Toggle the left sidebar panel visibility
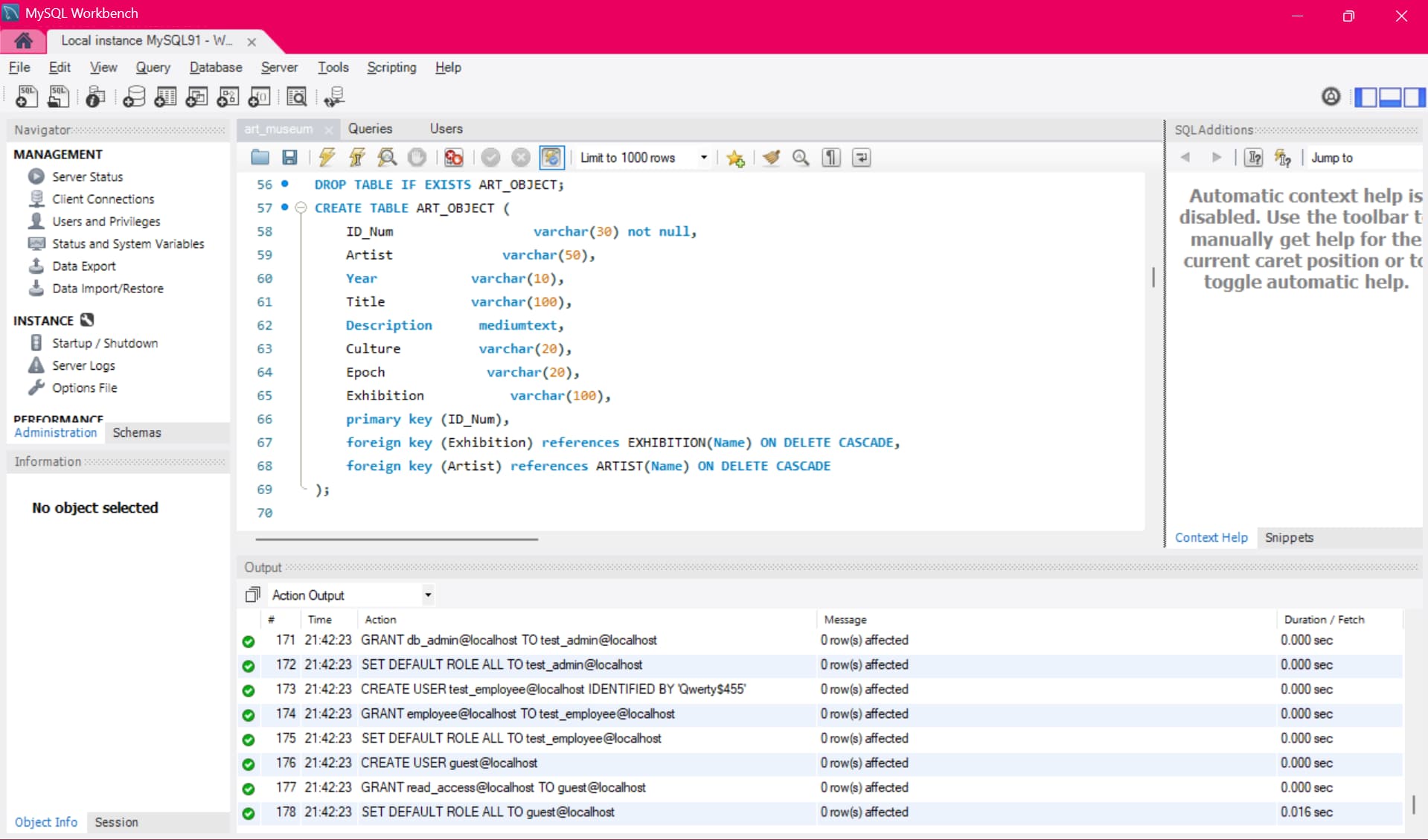Screen dimensions: 1428x840 pos(1365,97)
